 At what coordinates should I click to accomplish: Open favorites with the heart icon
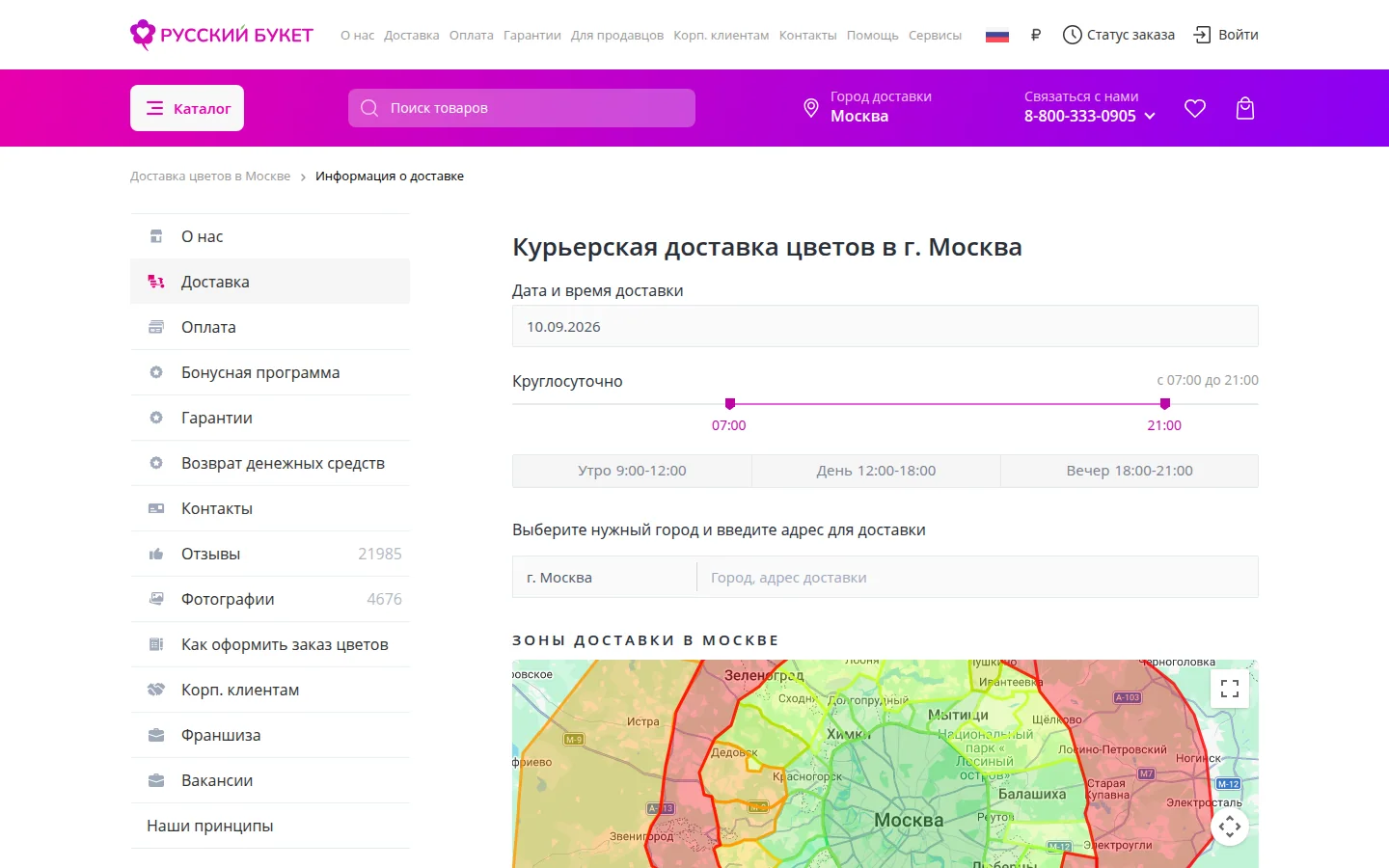coord(1195,109)
